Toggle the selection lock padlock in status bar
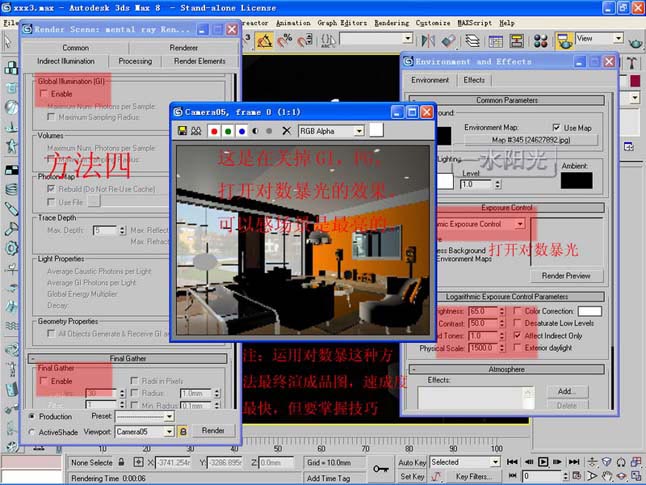646x485 pixels. click(x=122, y=462)
